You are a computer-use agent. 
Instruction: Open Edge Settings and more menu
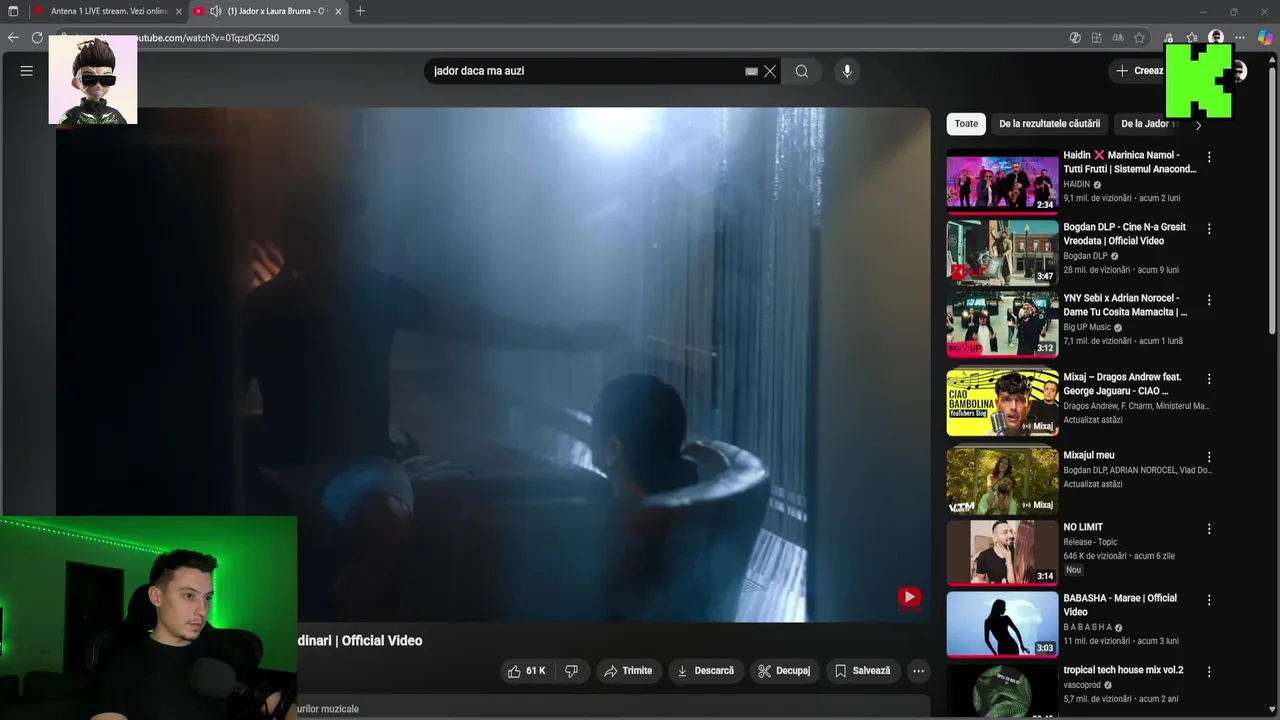[1240, 38]
